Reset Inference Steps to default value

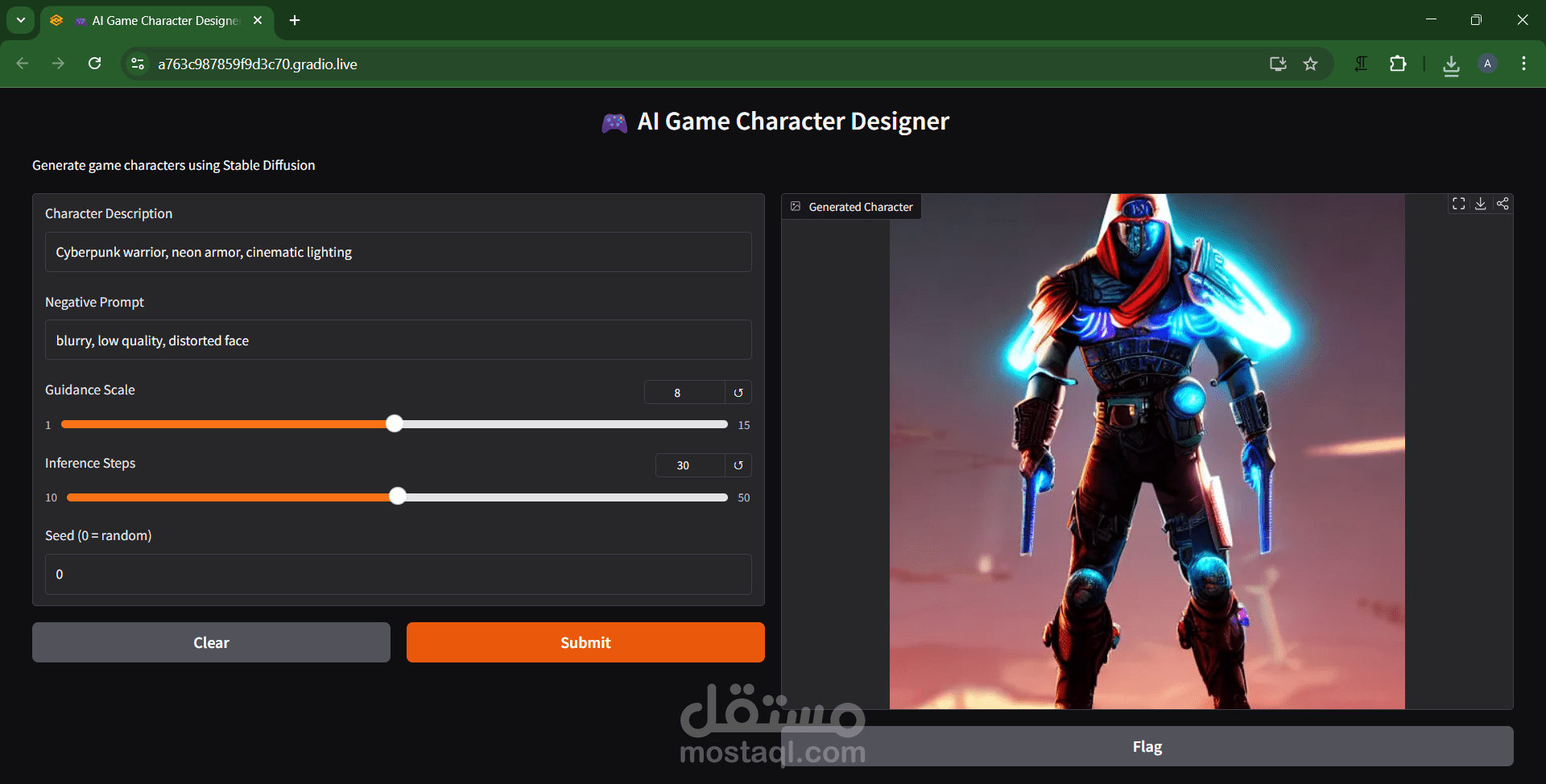[x=738, y=465]
